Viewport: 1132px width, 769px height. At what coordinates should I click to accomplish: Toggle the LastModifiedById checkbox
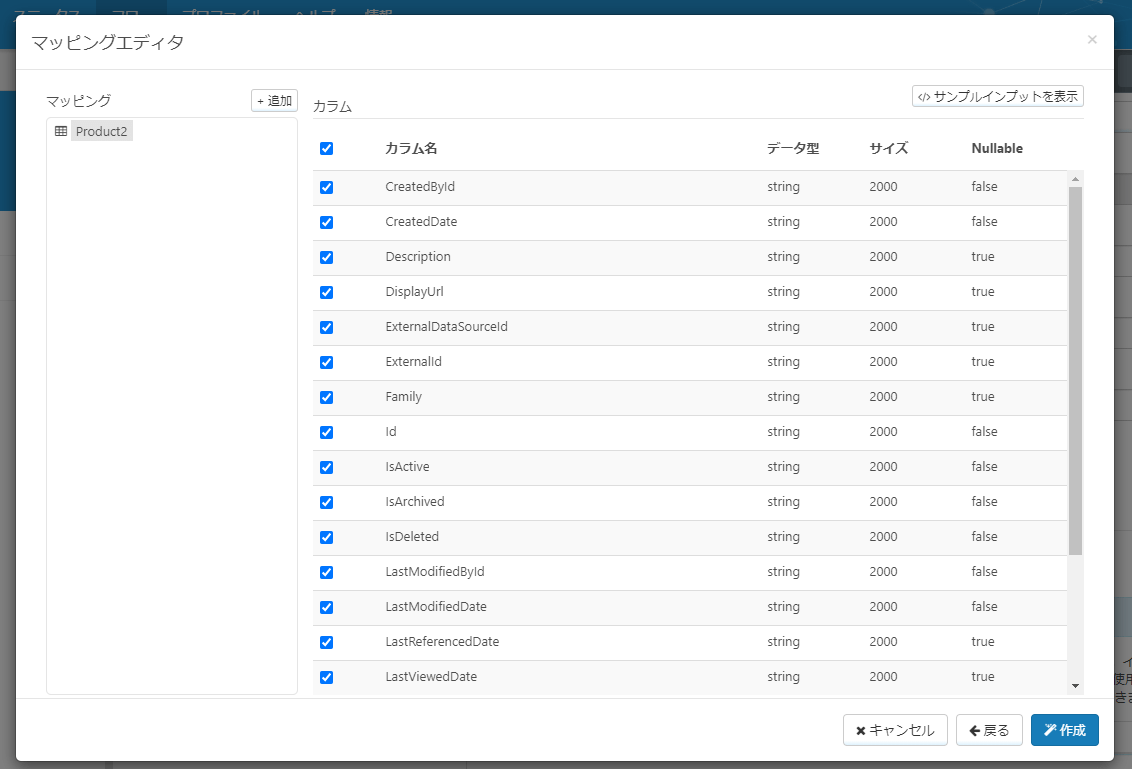(x=326, y=573)
